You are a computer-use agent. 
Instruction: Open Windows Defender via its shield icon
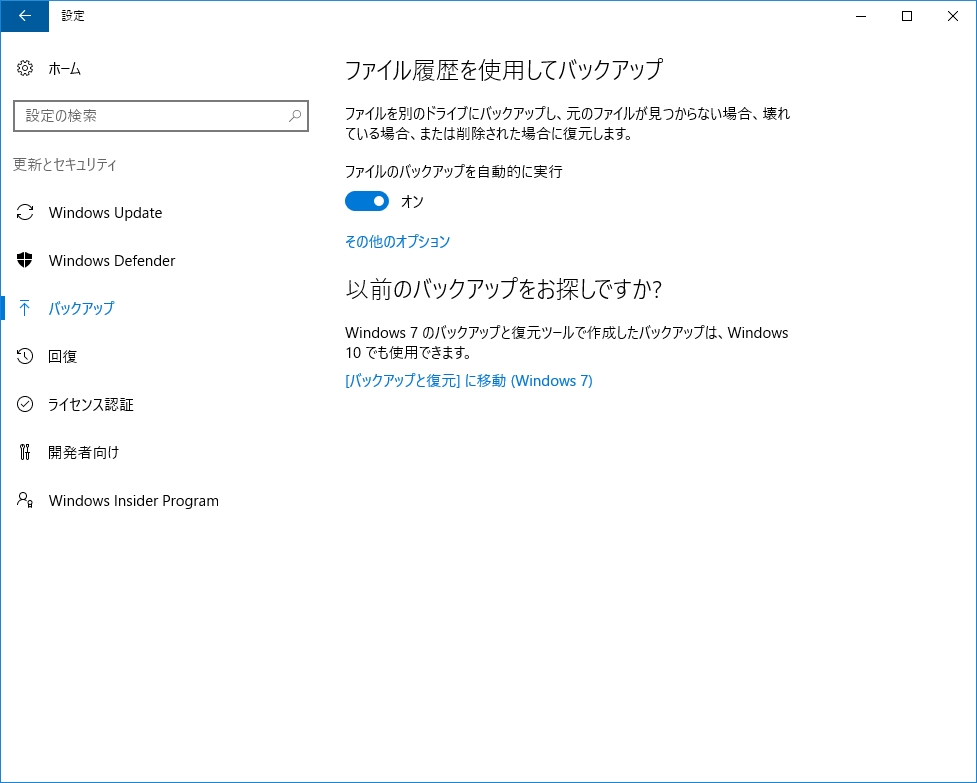pyautogui.click(x=24, y=260)
